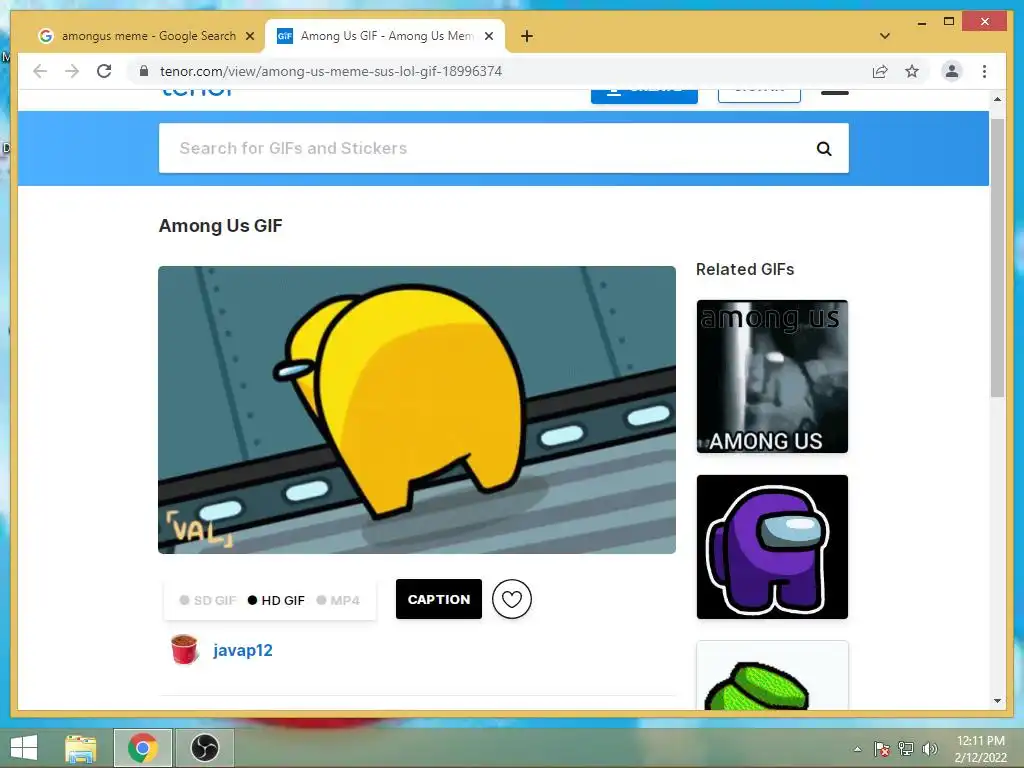Open Windows Start button

coord(24,748)
